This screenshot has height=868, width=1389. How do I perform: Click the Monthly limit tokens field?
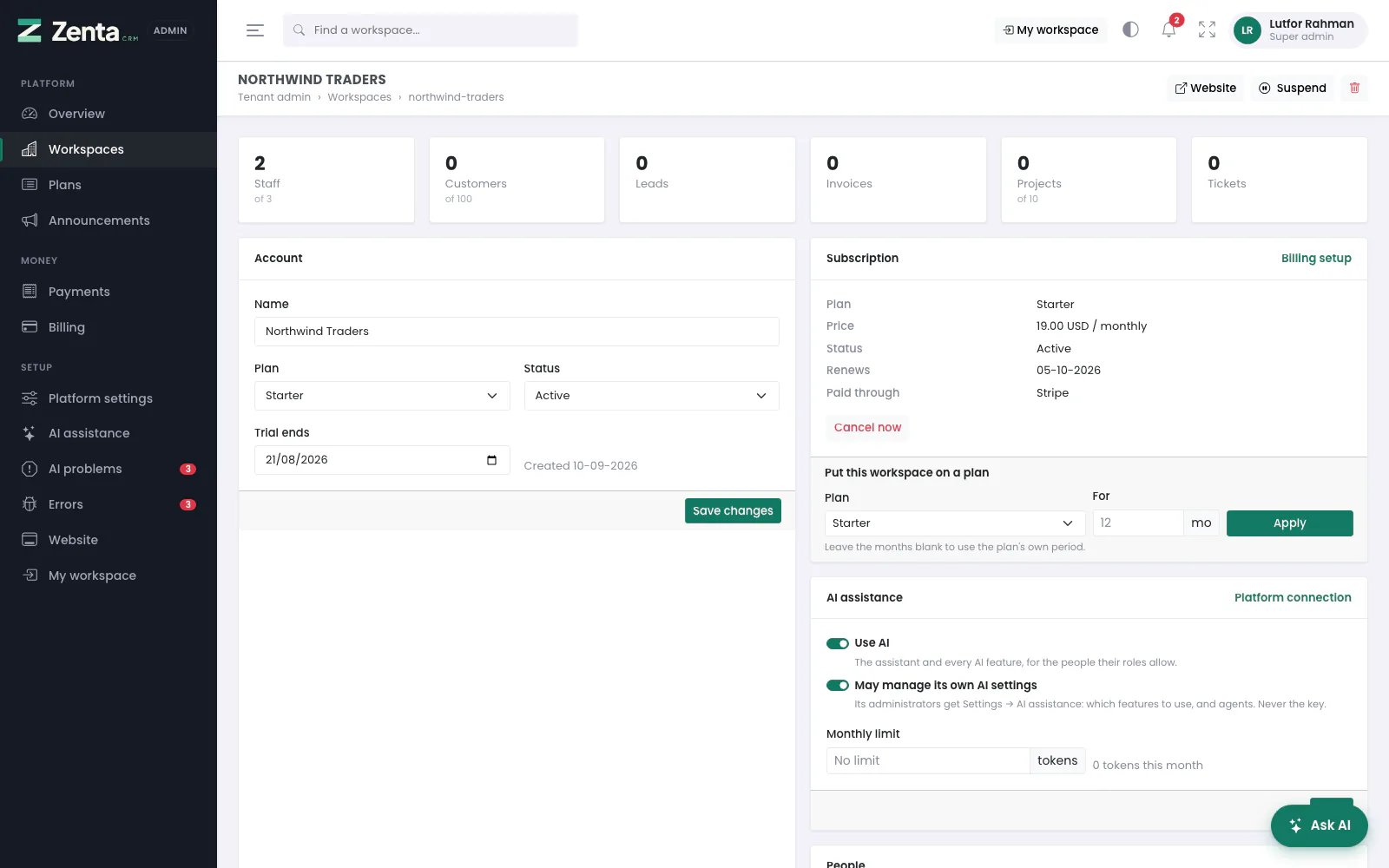tap(927, 761)
